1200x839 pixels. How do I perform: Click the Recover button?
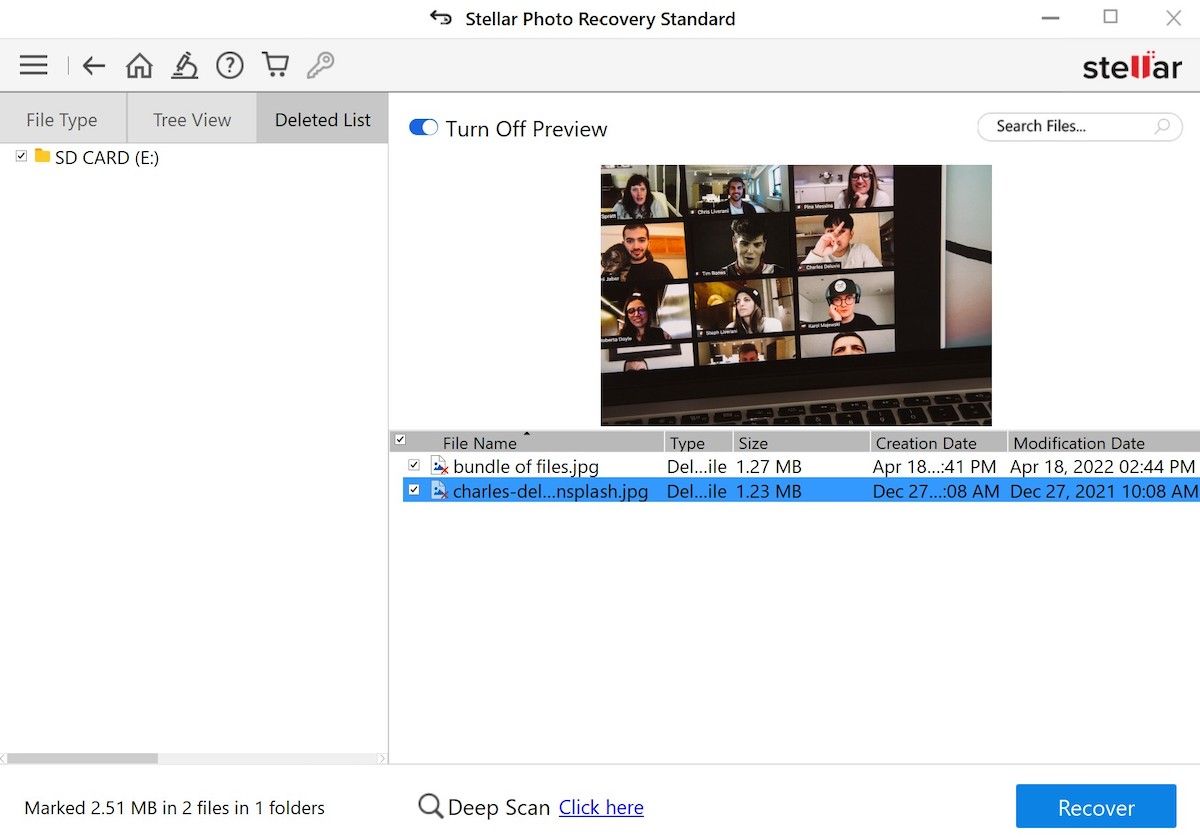pyautogui.click(x=1096, y=808)
